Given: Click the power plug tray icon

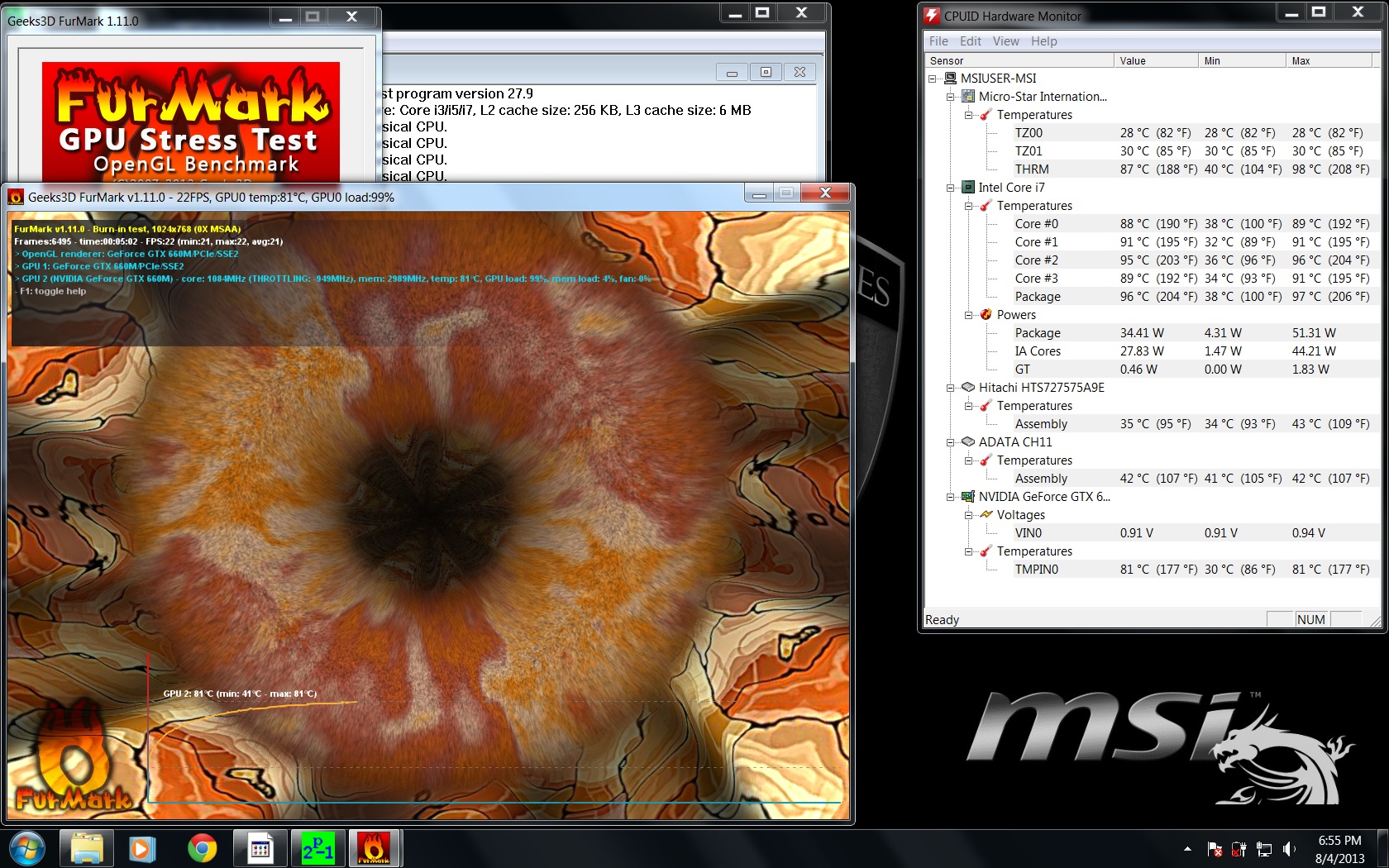Looking at the screenshot, I should pyautogui.click(x=1239, y=849).
